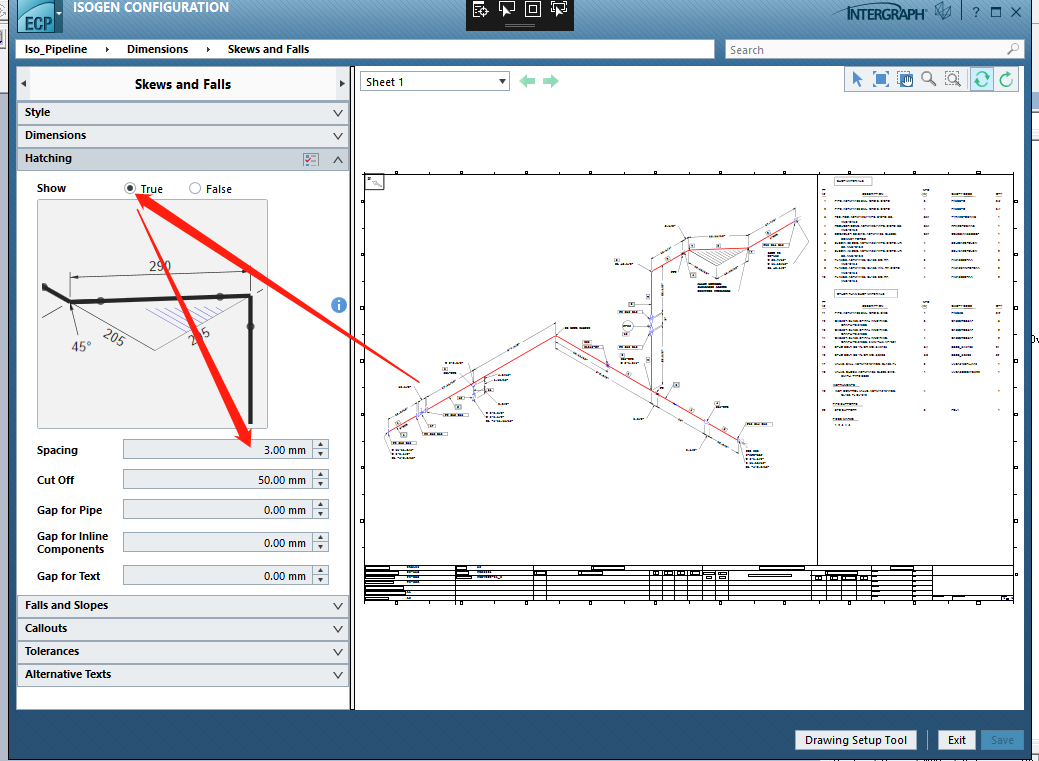Click the Save button
Viewport: 1039px width, 761px height.
coord(1001,740)
